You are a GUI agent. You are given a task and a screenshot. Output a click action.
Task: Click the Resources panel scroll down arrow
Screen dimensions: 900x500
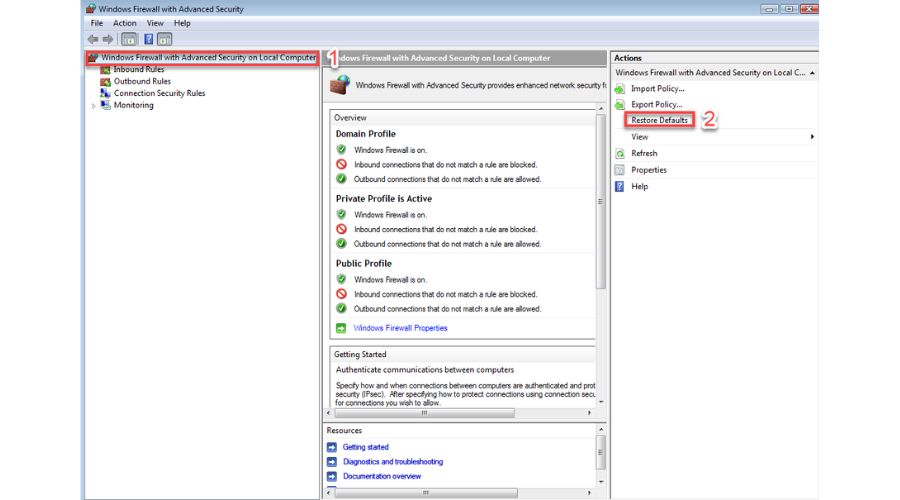coord(601,482)
